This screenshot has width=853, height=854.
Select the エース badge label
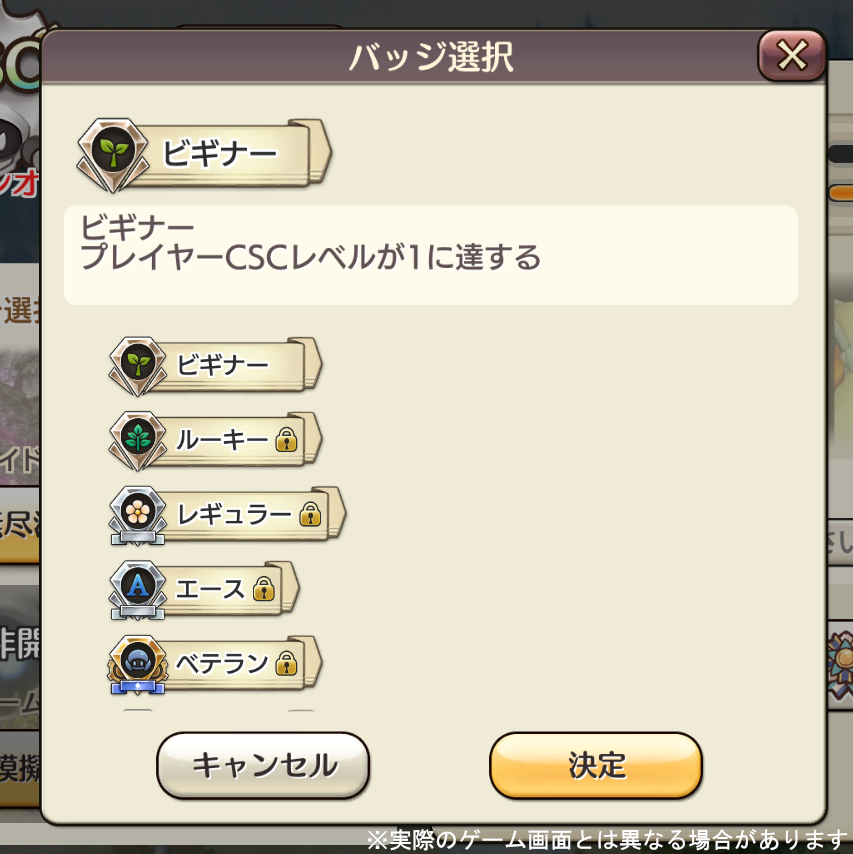tap(210, 589)
